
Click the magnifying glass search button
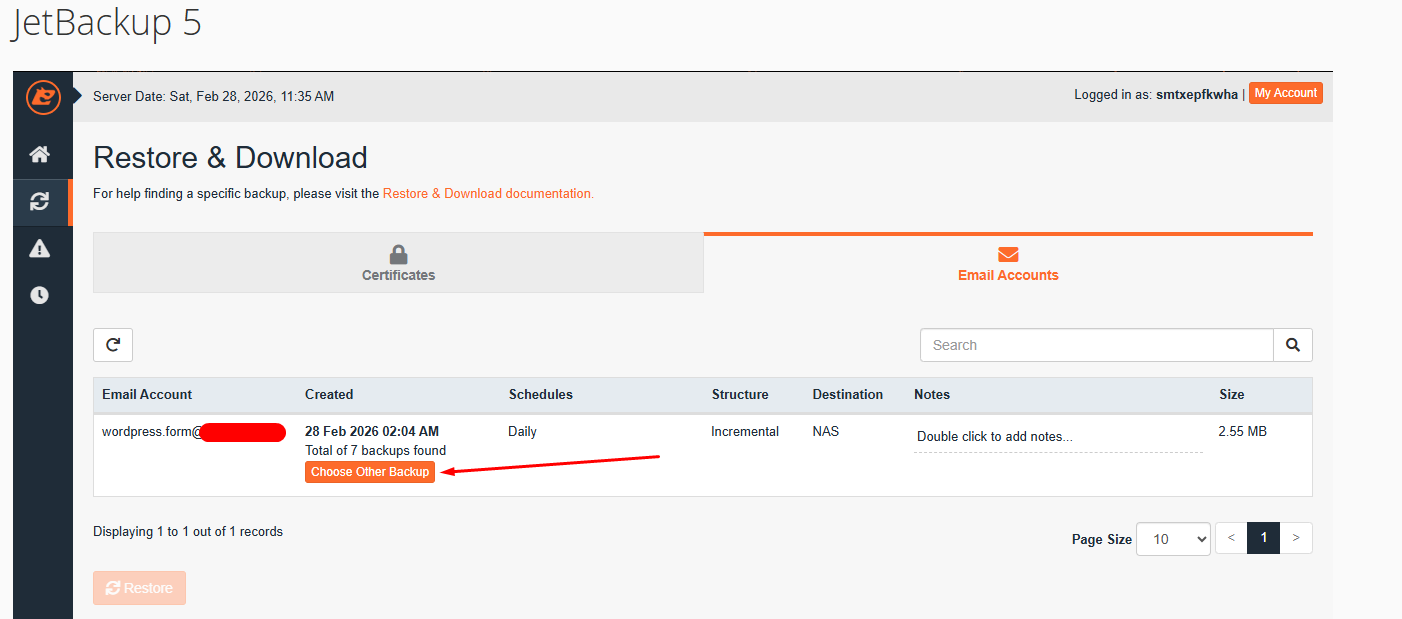point(1292,345)
